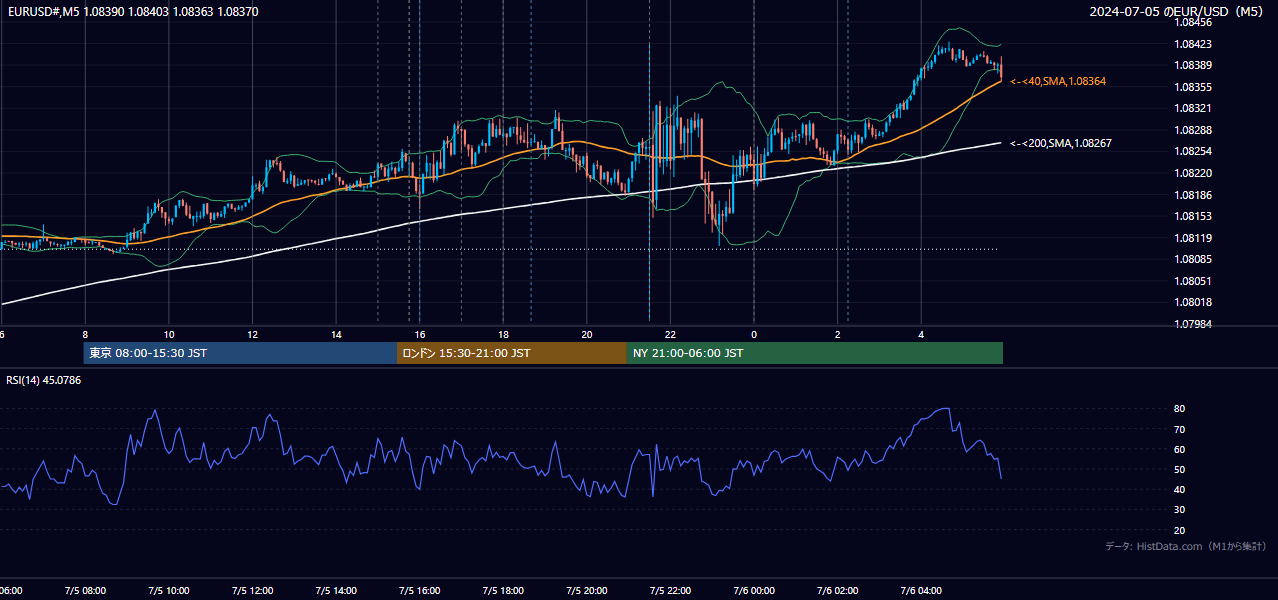Screen dimensions: 1278x600
Task: Click hour mark 10 under price chart
Action: pos(169,335)
